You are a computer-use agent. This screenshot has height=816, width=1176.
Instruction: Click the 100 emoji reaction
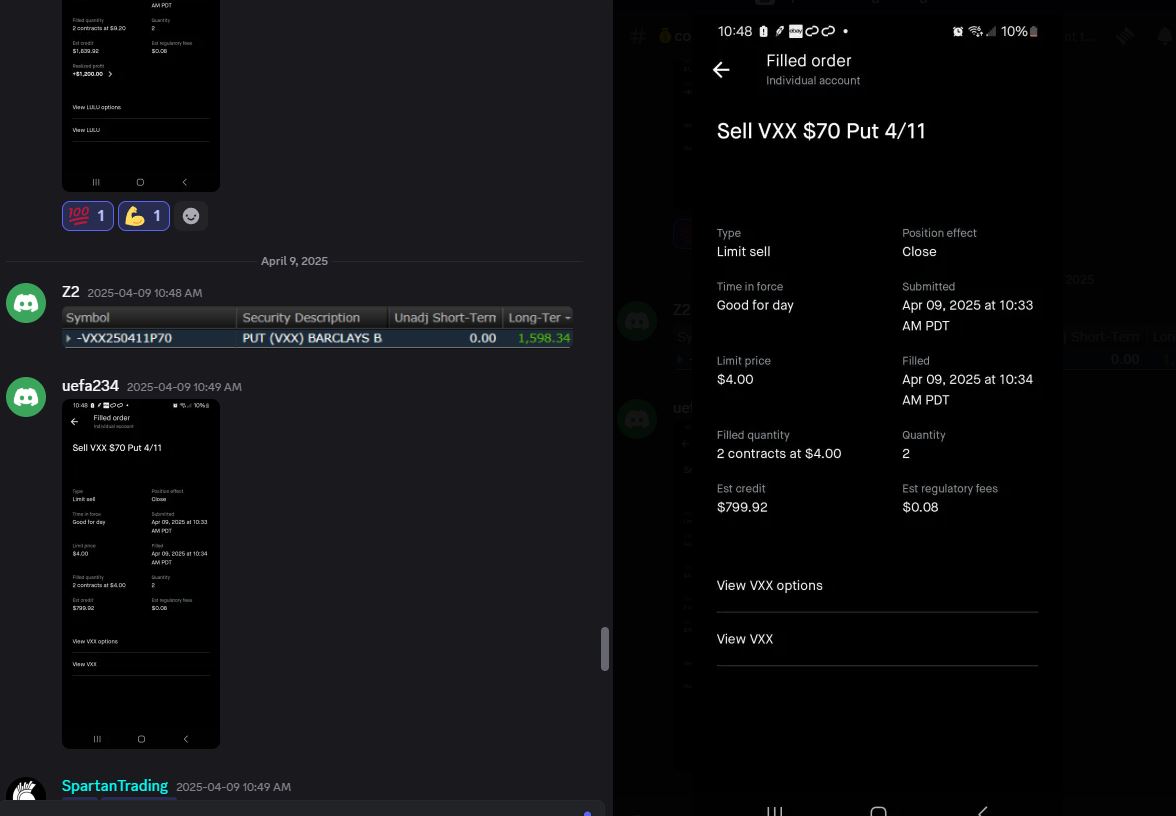coord(88,216)
